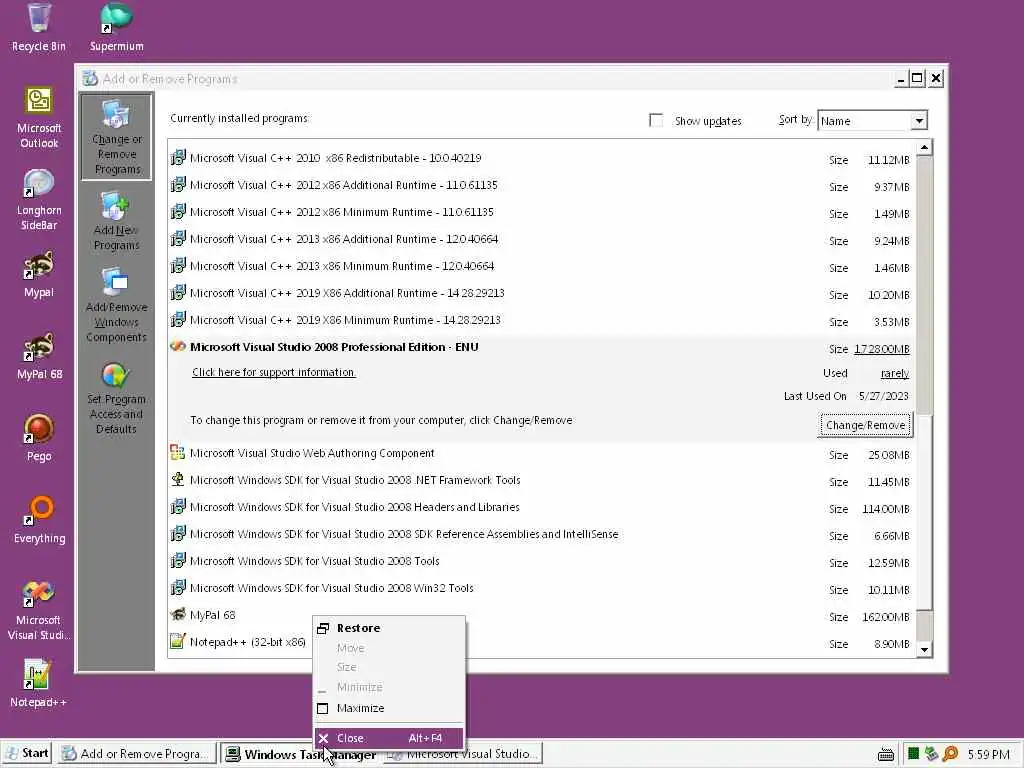This screenshot has width=1024, height=768.
Task: Click the .NET Framework Tools SDK icon
Action: pos(178,479)
